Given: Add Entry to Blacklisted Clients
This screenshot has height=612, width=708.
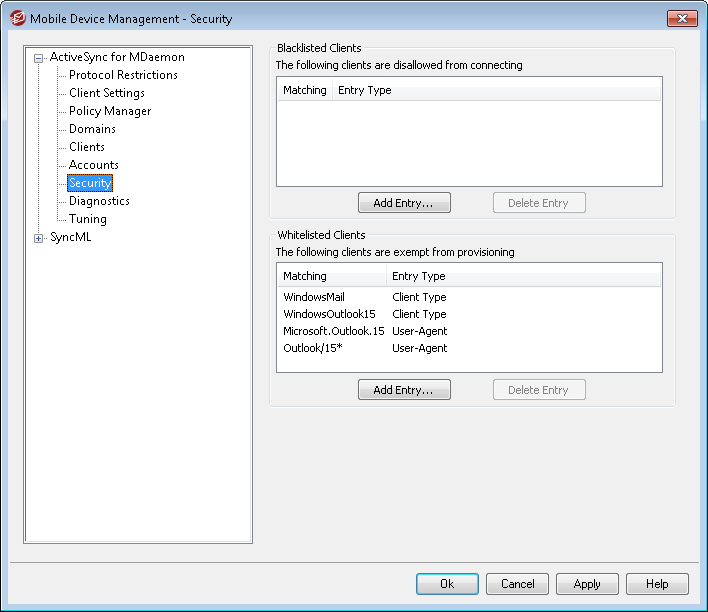Looking at the screenshot, I should coord(404,203).
